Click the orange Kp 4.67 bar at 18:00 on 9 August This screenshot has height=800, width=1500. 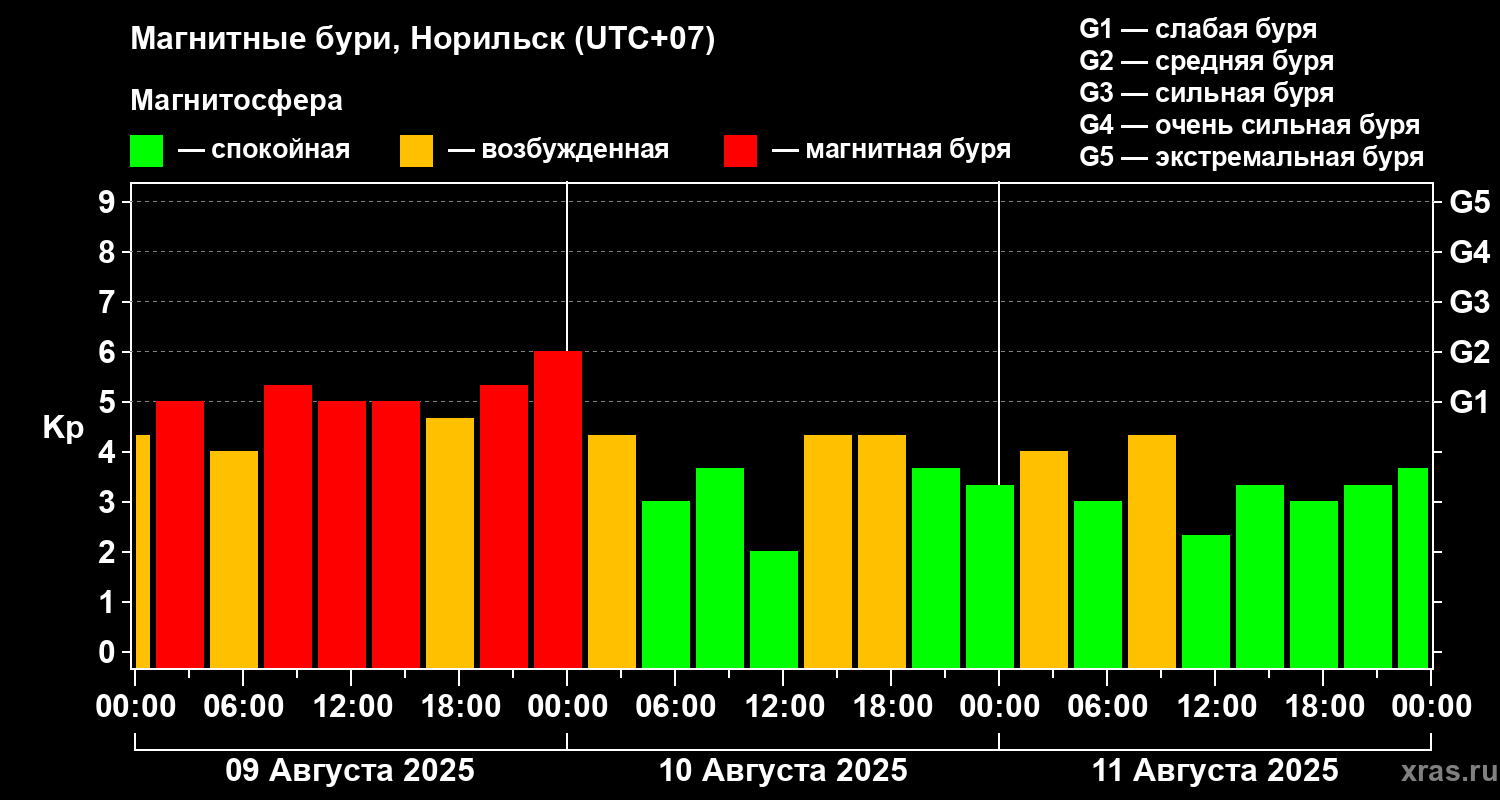450,542
